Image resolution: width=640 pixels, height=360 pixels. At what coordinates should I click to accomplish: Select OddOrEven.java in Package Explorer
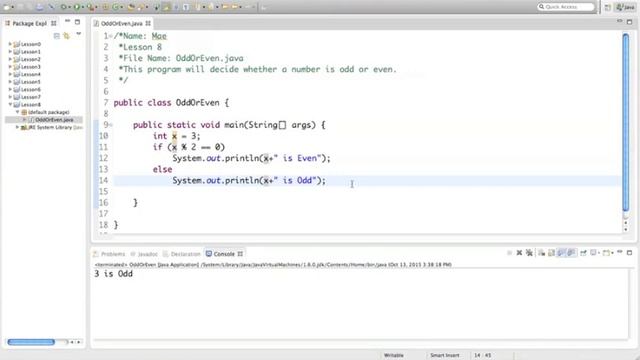coord(54,120)
